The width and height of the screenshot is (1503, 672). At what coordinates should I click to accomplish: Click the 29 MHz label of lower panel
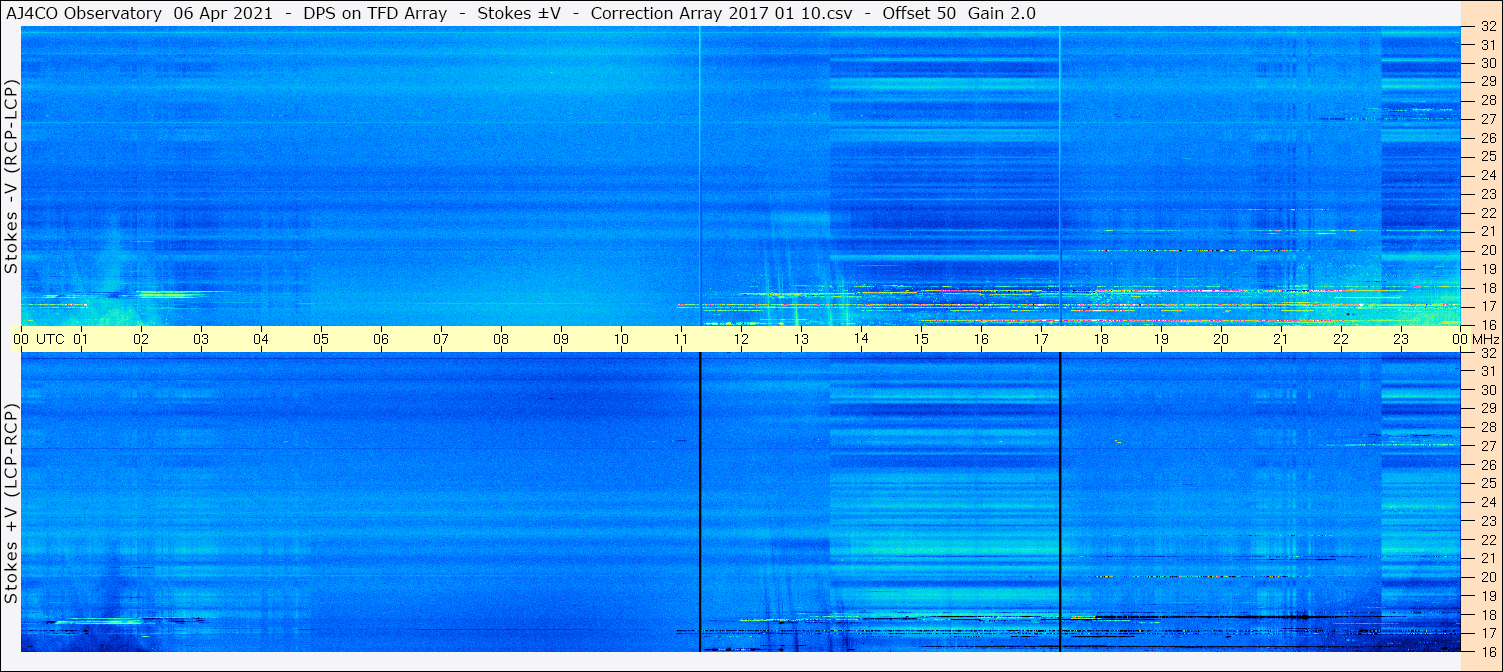(1487, 409)
